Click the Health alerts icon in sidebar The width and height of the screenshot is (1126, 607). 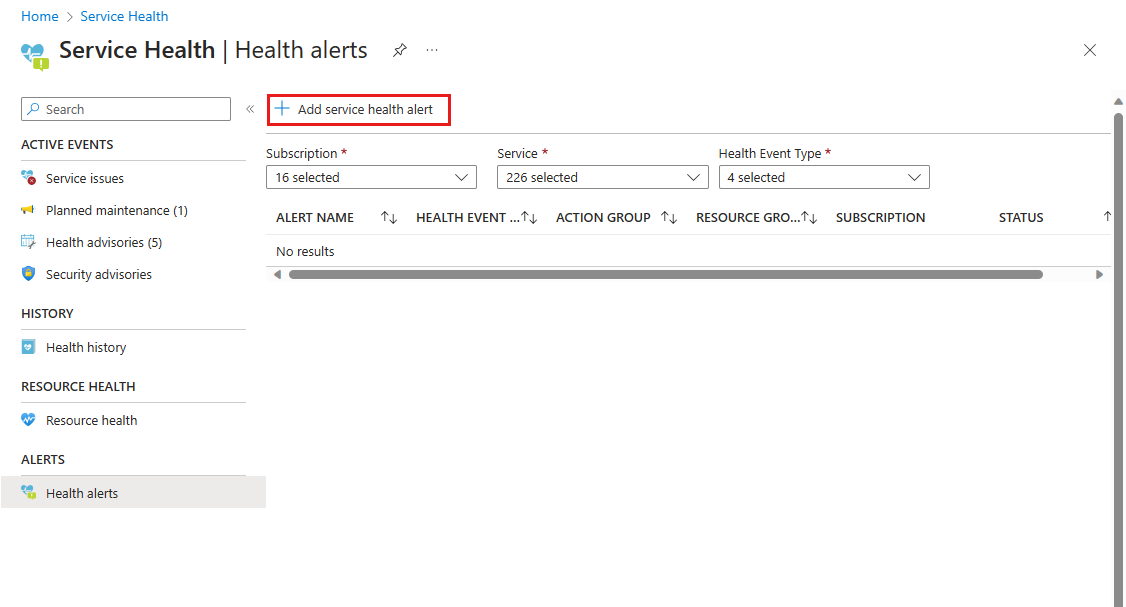point(28,492)
